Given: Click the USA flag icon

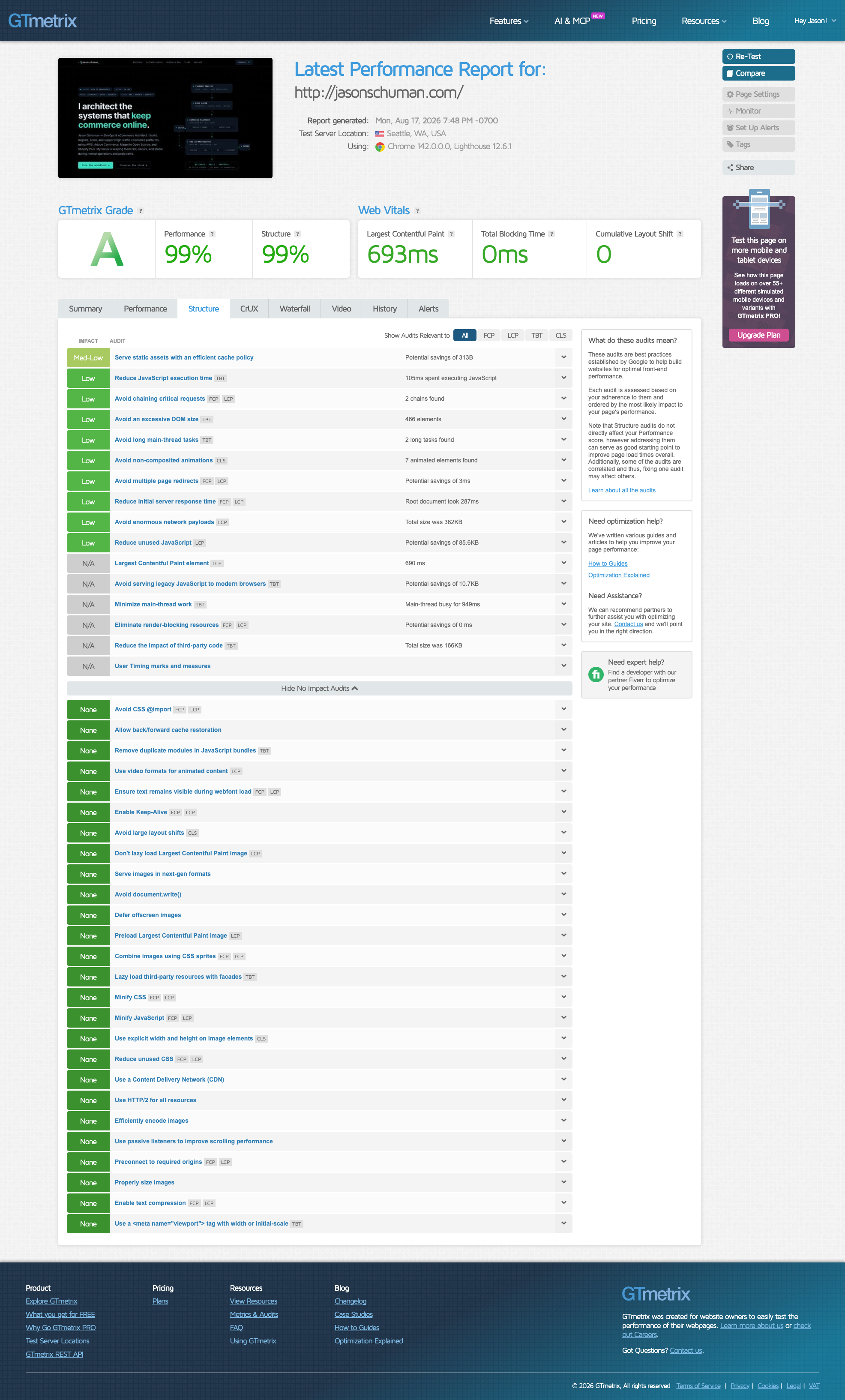Looking at the screenshot, I should pos(380,134).
